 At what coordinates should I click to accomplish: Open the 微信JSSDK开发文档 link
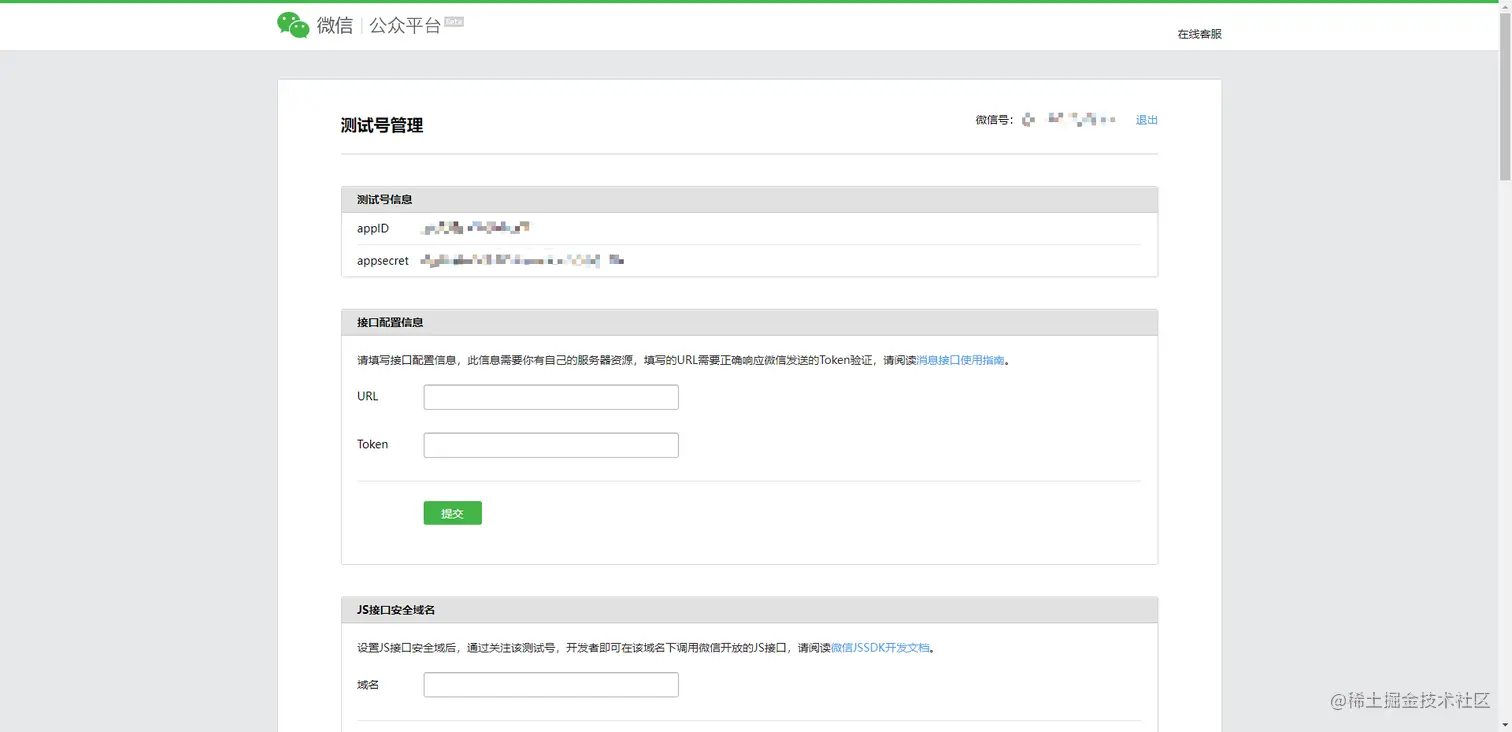click(880, 647)
